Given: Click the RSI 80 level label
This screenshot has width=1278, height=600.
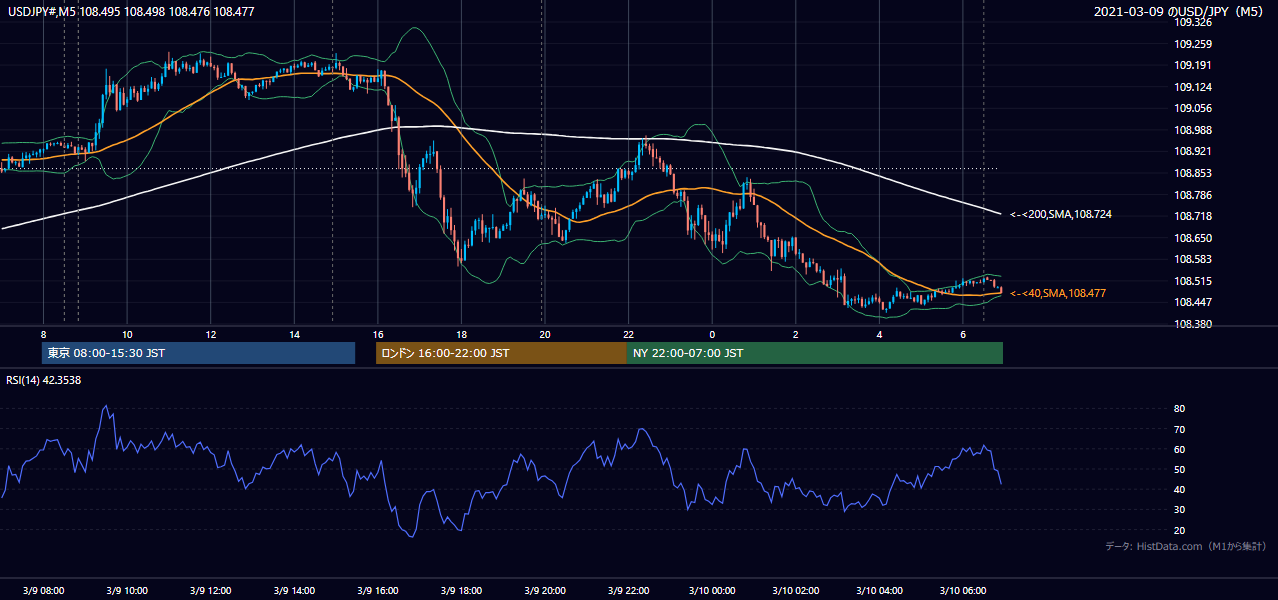Looking at the screenshot, I should pyautogui.click(x=1180, y=409).
